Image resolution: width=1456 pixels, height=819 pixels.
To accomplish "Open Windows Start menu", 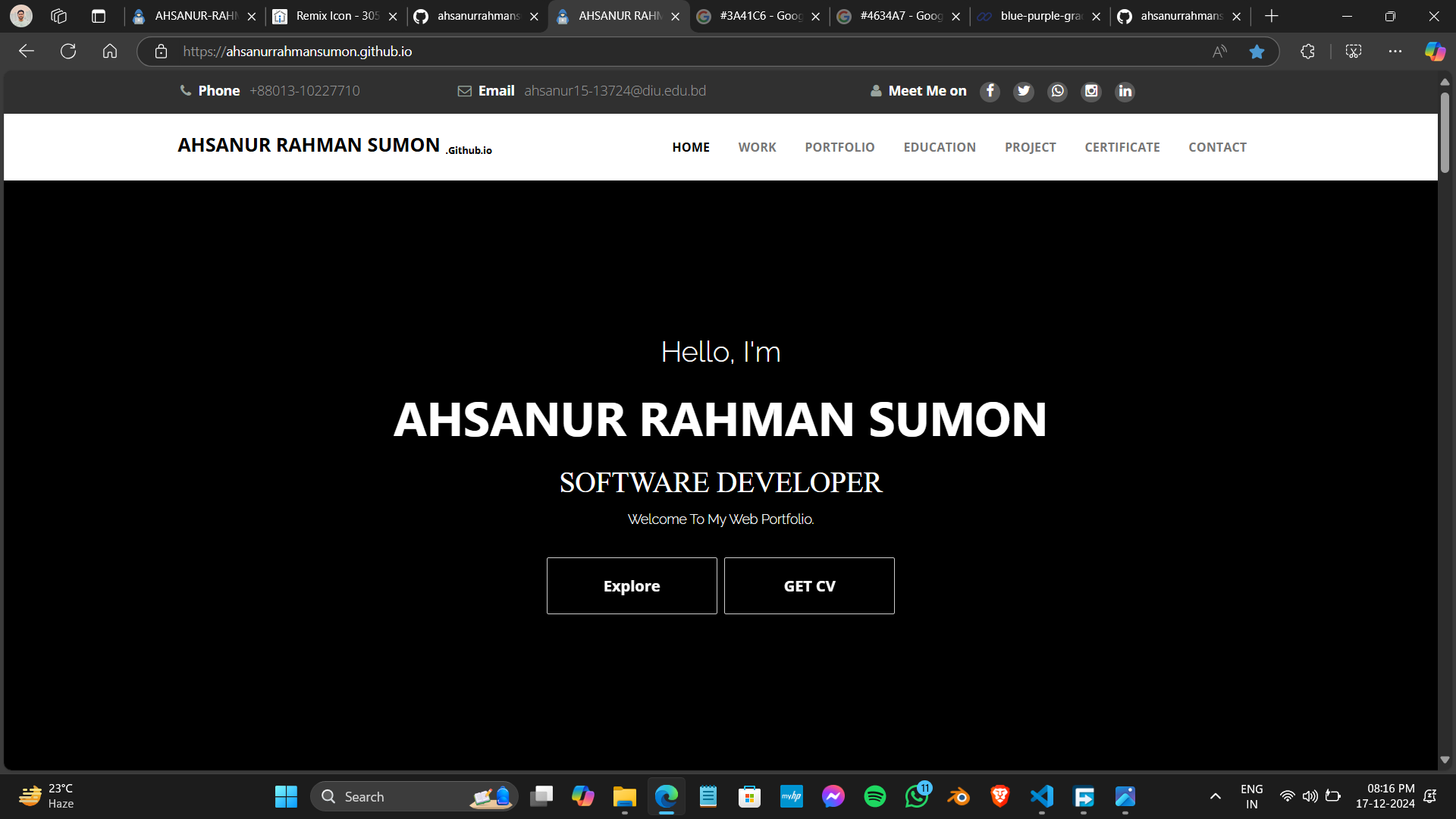I will 286,796.
